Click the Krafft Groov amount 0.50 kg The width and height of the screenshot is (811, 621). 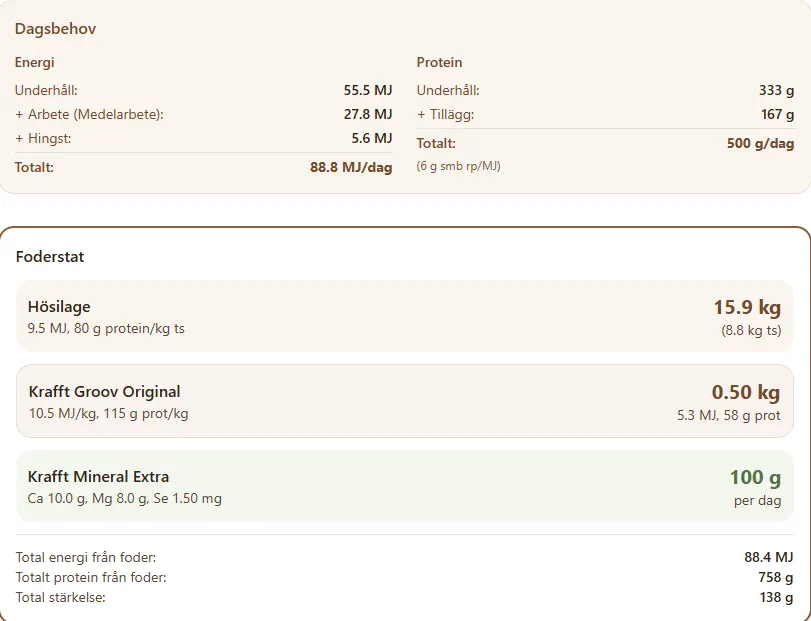pyautogui.click(x=745, y=392)
